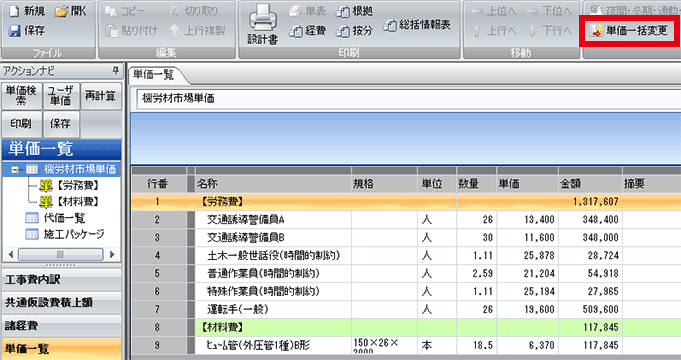Viewport: 681px width, 360px height.
Task: Open the 根拠 print report
Action: (354, 11)
